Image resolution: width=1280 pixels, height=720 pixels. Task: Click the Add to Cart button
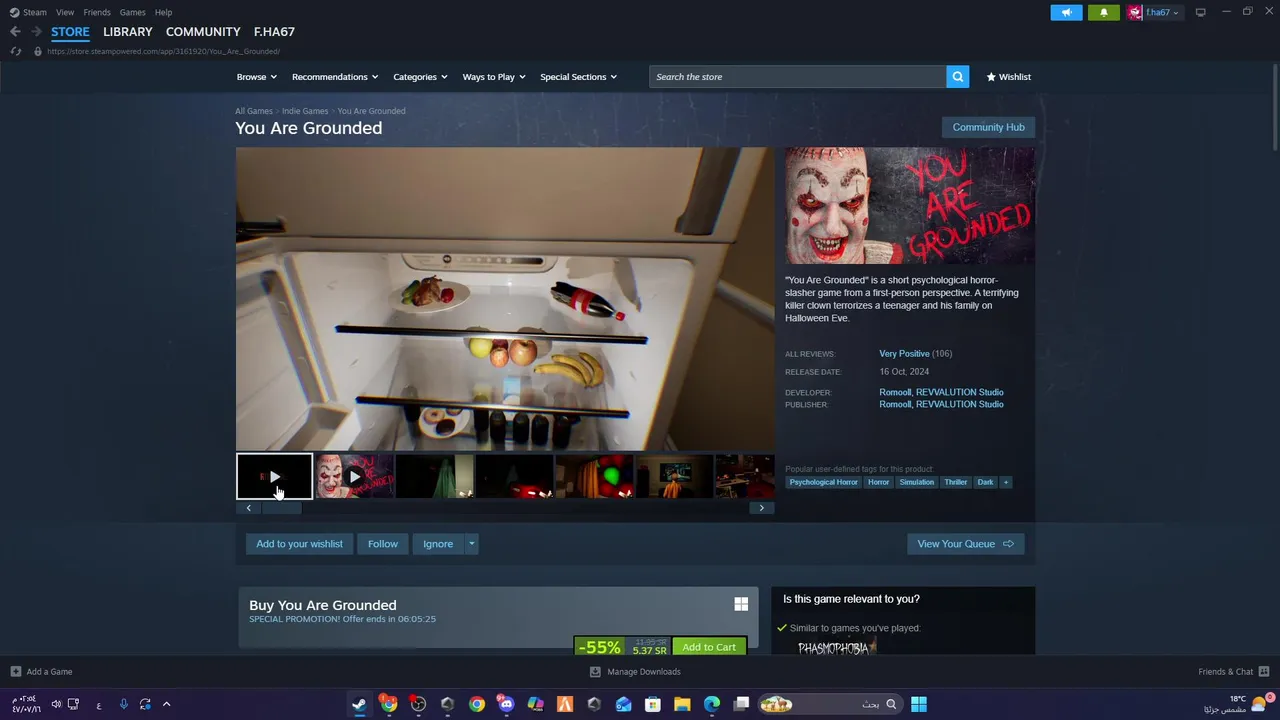click(709, 647)
